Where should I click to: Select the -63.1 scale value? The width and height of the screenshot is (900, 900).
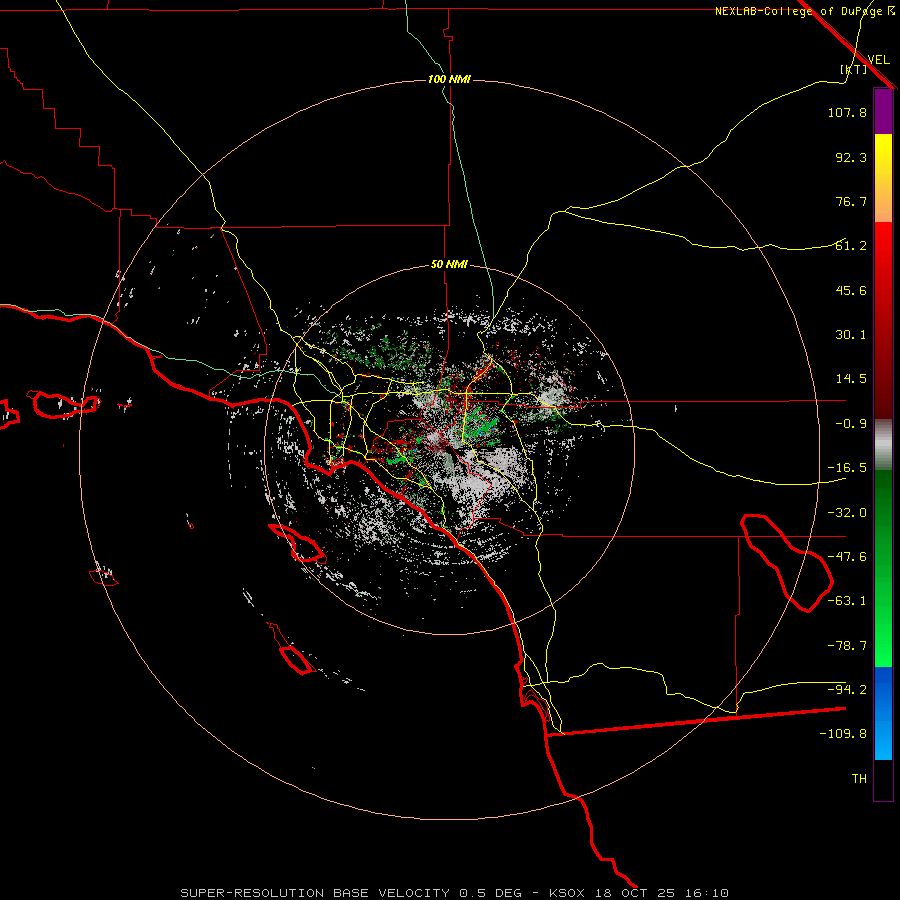click(847, 601)
